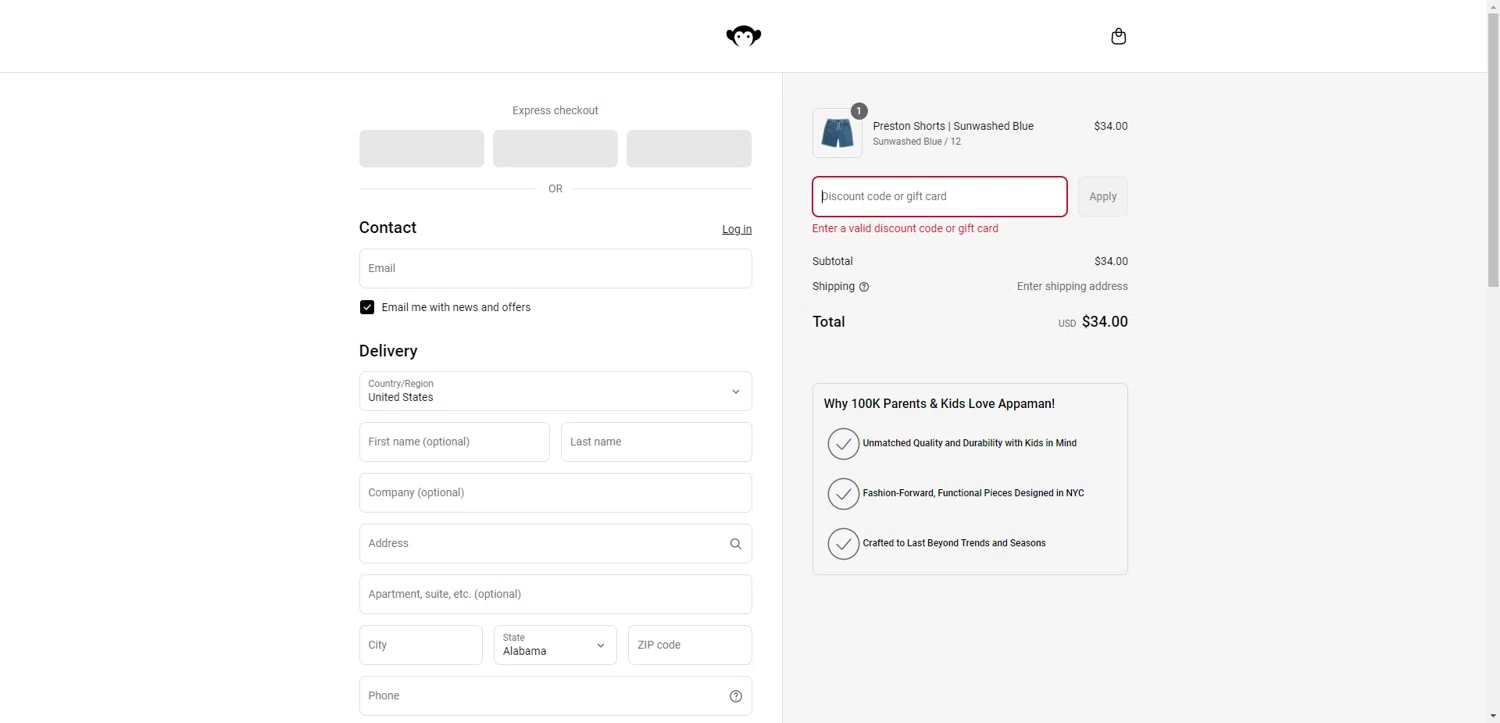Image resolution: width=1500 pixels, height=723 pixels.
Task: Click the Delivery section heading
Action: (x=388, y=351)
